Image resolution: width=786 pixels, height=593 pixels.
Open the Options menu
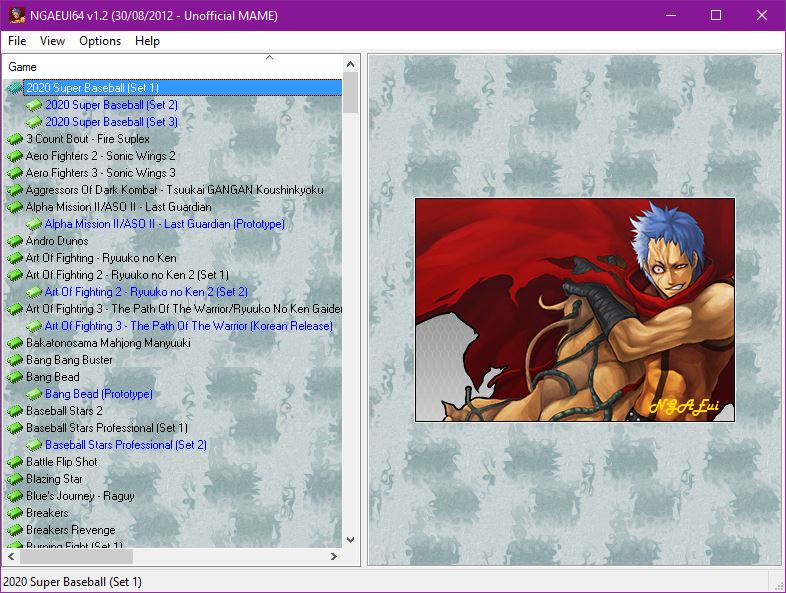100,41
